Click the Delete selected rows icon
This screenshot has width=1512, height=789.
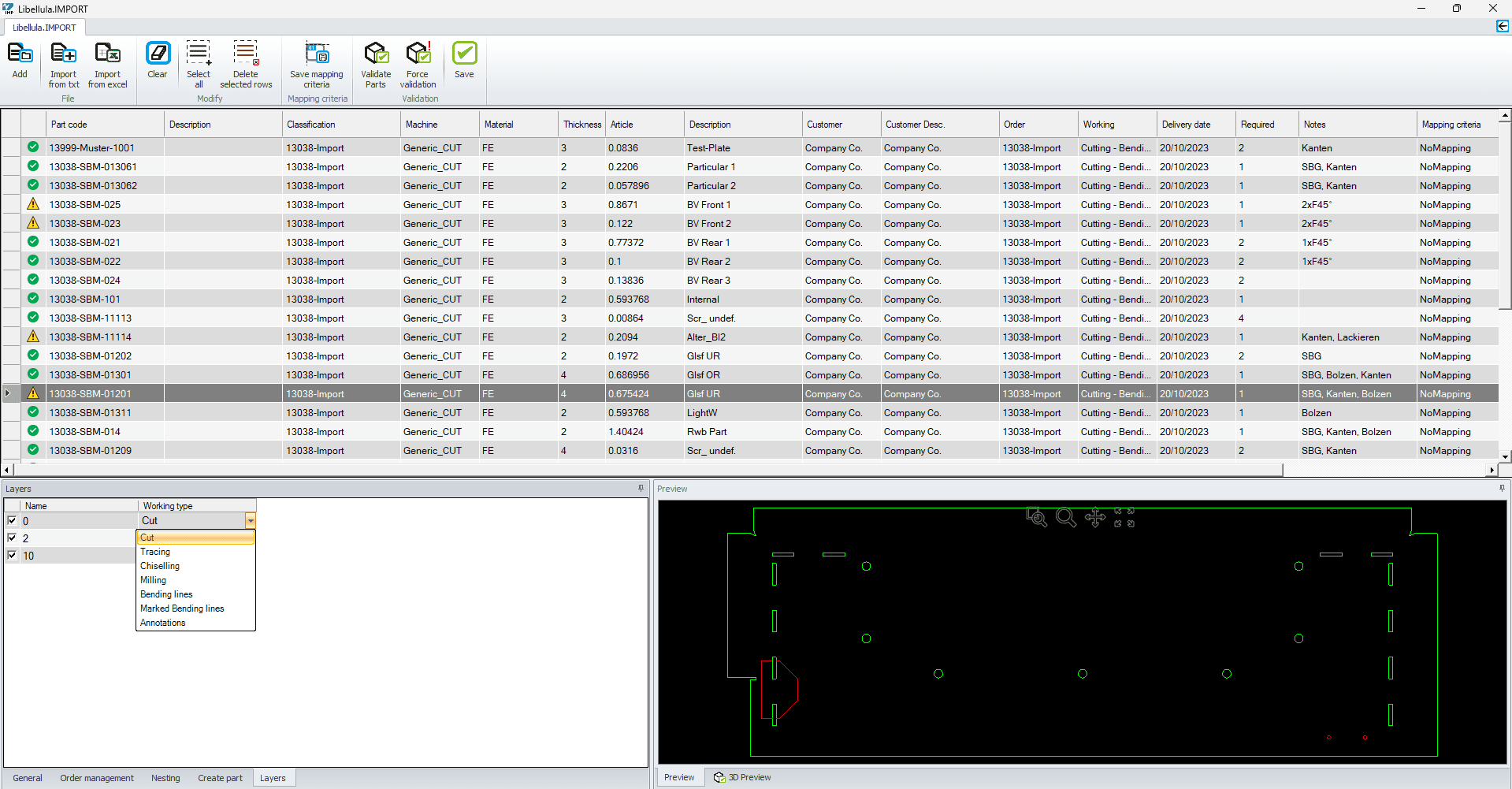pyautogui.click(x=245, y=54)
